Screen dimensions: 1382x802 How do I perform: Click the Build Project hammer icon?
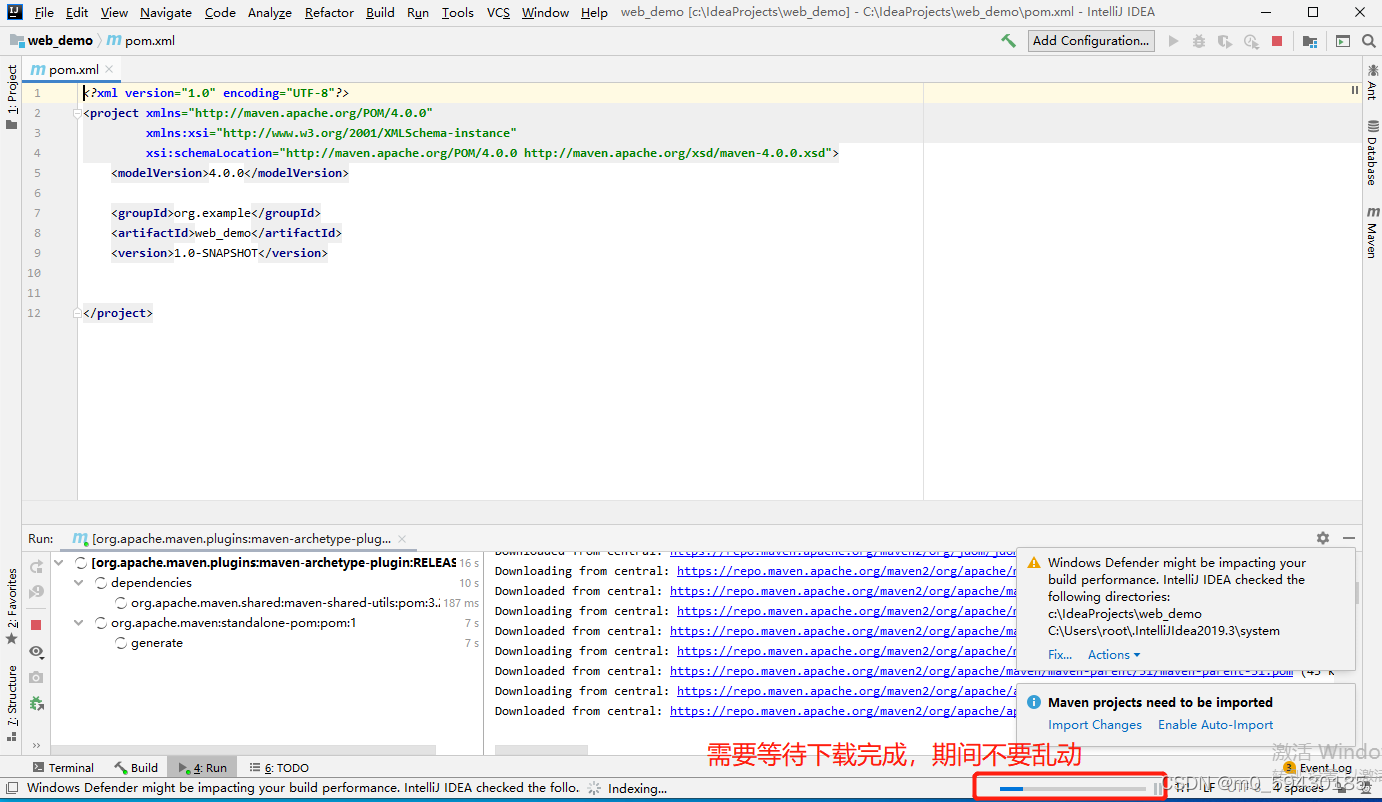pyautogui.click(x=1009, y=41)
